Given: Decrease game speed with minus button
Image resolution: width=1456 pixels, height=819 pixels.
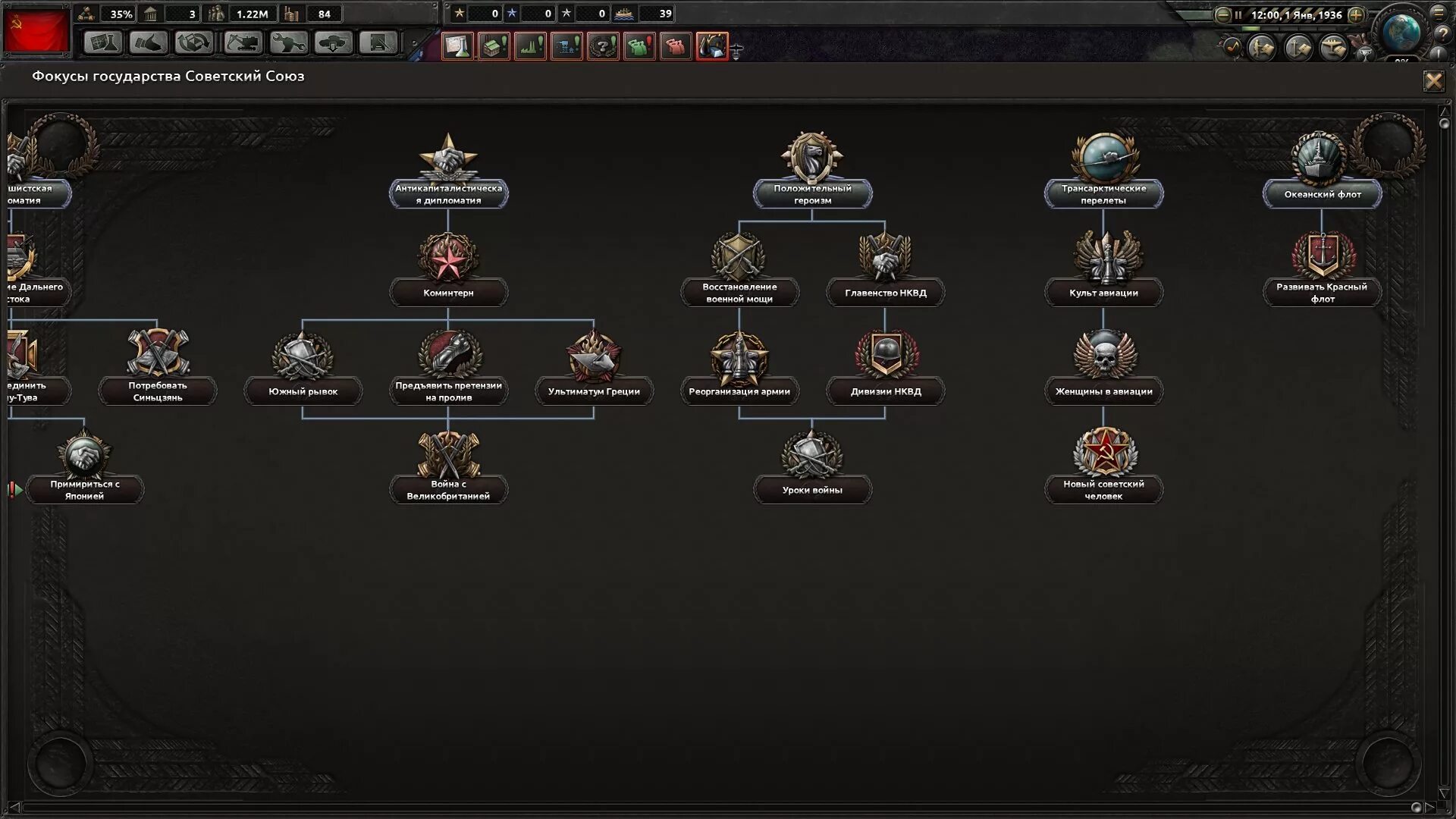Looking at the screenshot, I should 1222,14.
